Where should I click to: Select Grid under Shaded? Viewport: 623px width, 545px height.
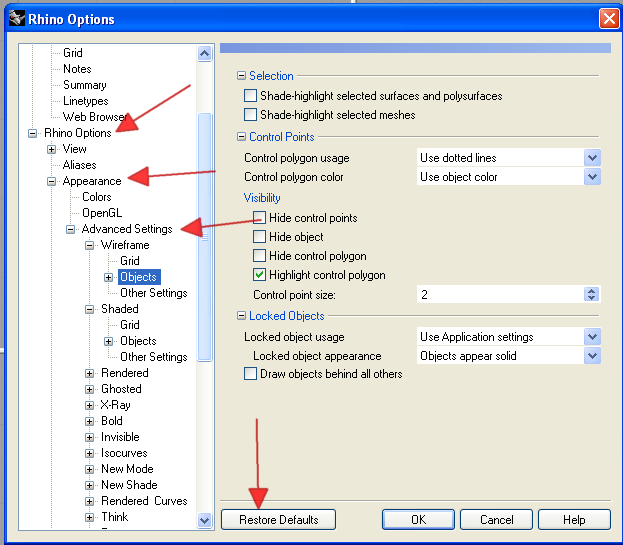[x=130, y=325]
